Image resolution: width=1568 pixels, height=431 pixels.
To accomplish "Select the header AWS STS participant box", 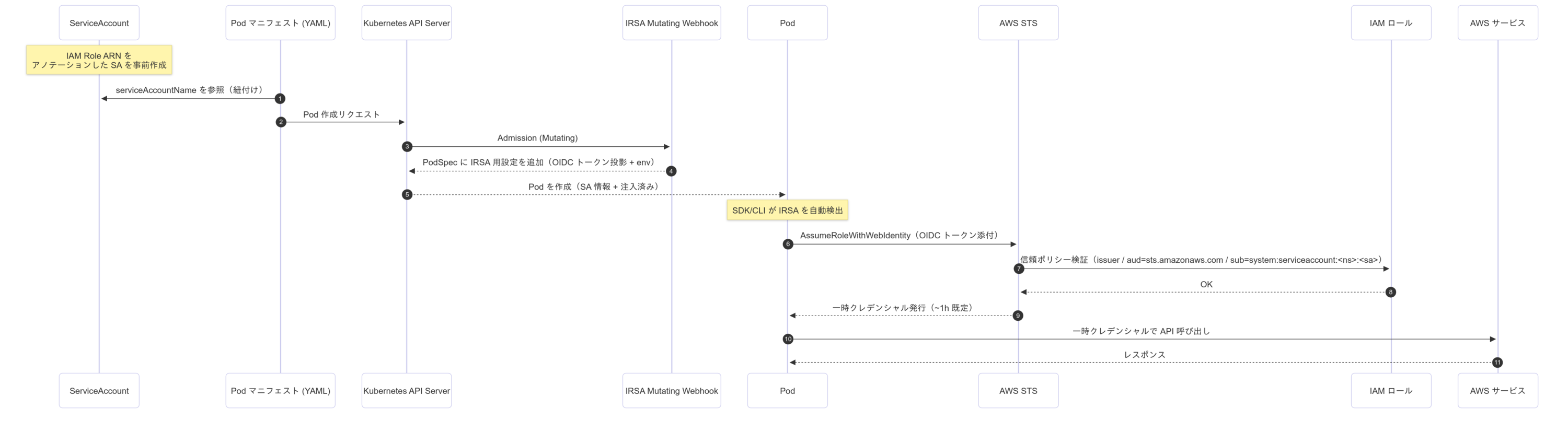I will [x=1018, y=23].
